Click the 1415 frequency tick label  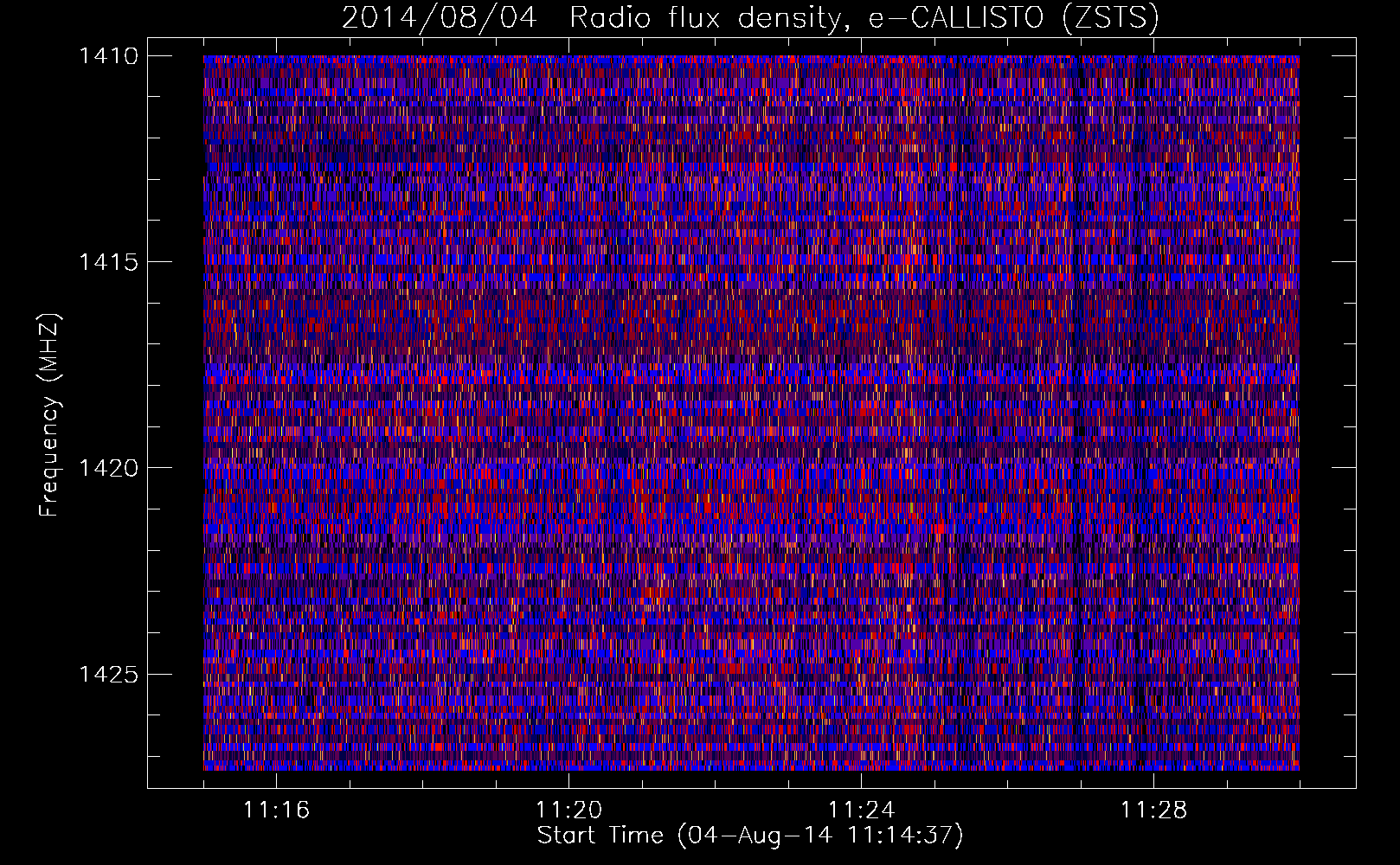click(x=108, y=262)
